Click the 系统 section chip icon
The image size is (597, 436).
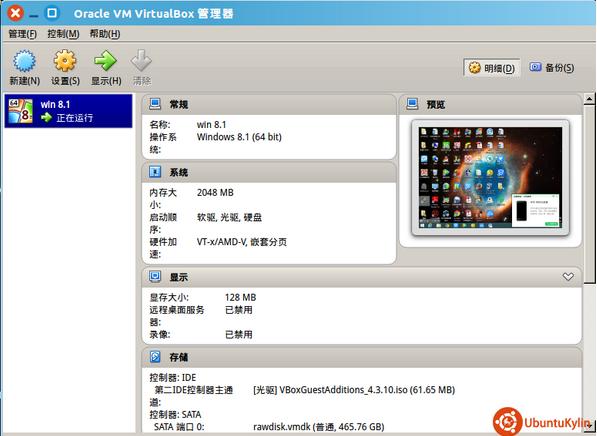point(155,172)
